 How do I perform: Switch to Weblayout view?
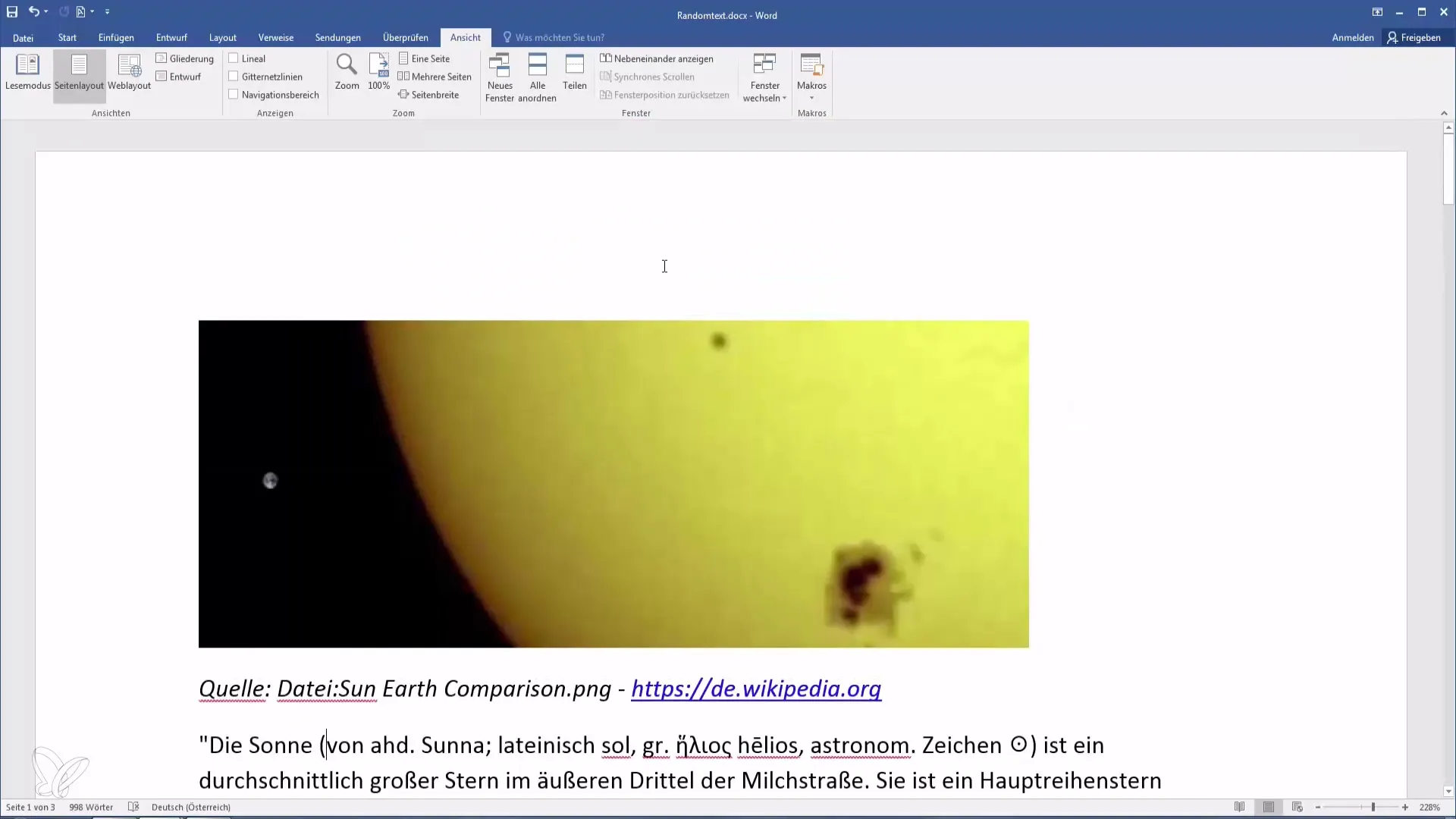[129, 72]
